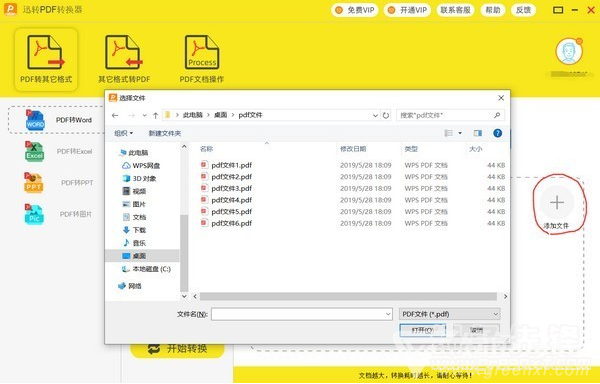This screenshot has height=384, width=600.
Task: Click the pdf文件6.pdf file icon
Action: [x=204, y=223]
